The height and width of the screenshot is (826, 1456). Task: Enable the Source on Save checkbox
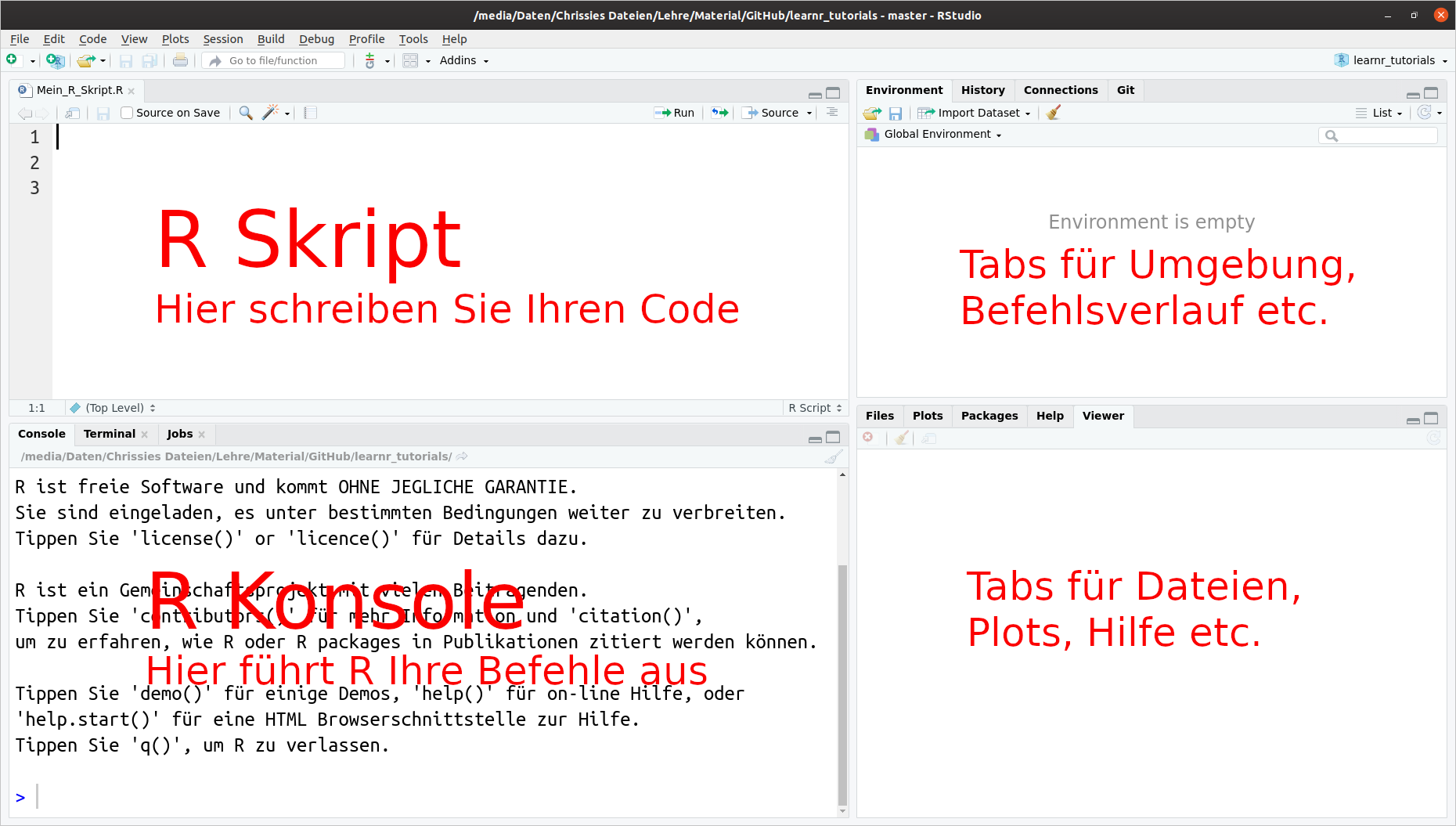coord(127,113)
